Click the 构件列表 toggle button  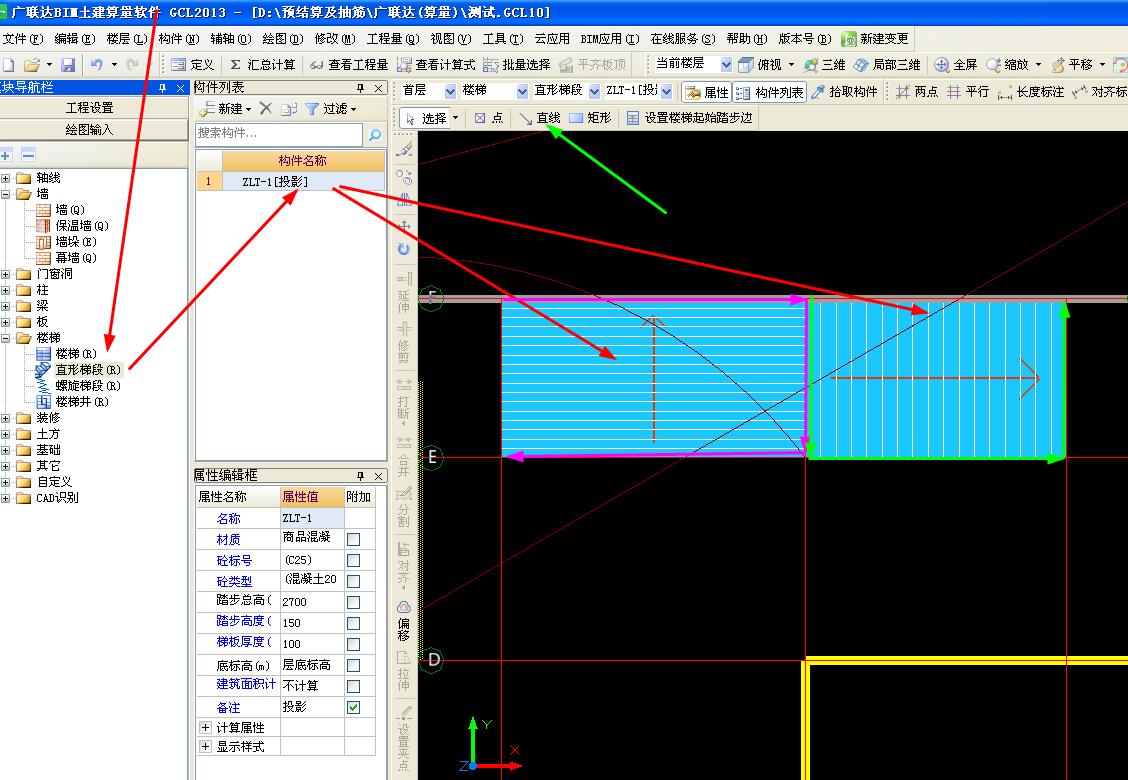[770, 92]
